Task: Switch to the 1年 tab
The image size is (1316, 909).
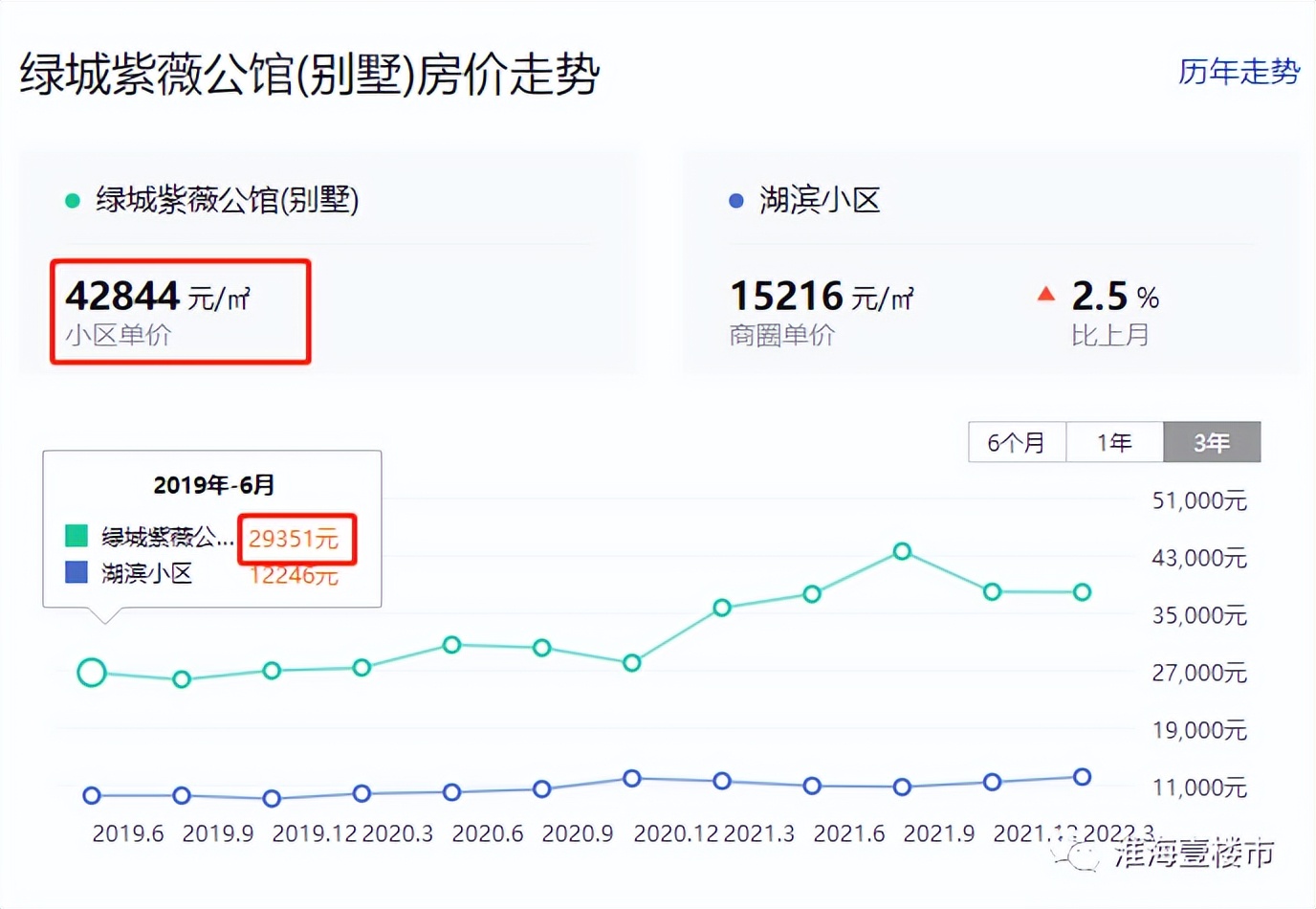Action: click(1114, 442)
